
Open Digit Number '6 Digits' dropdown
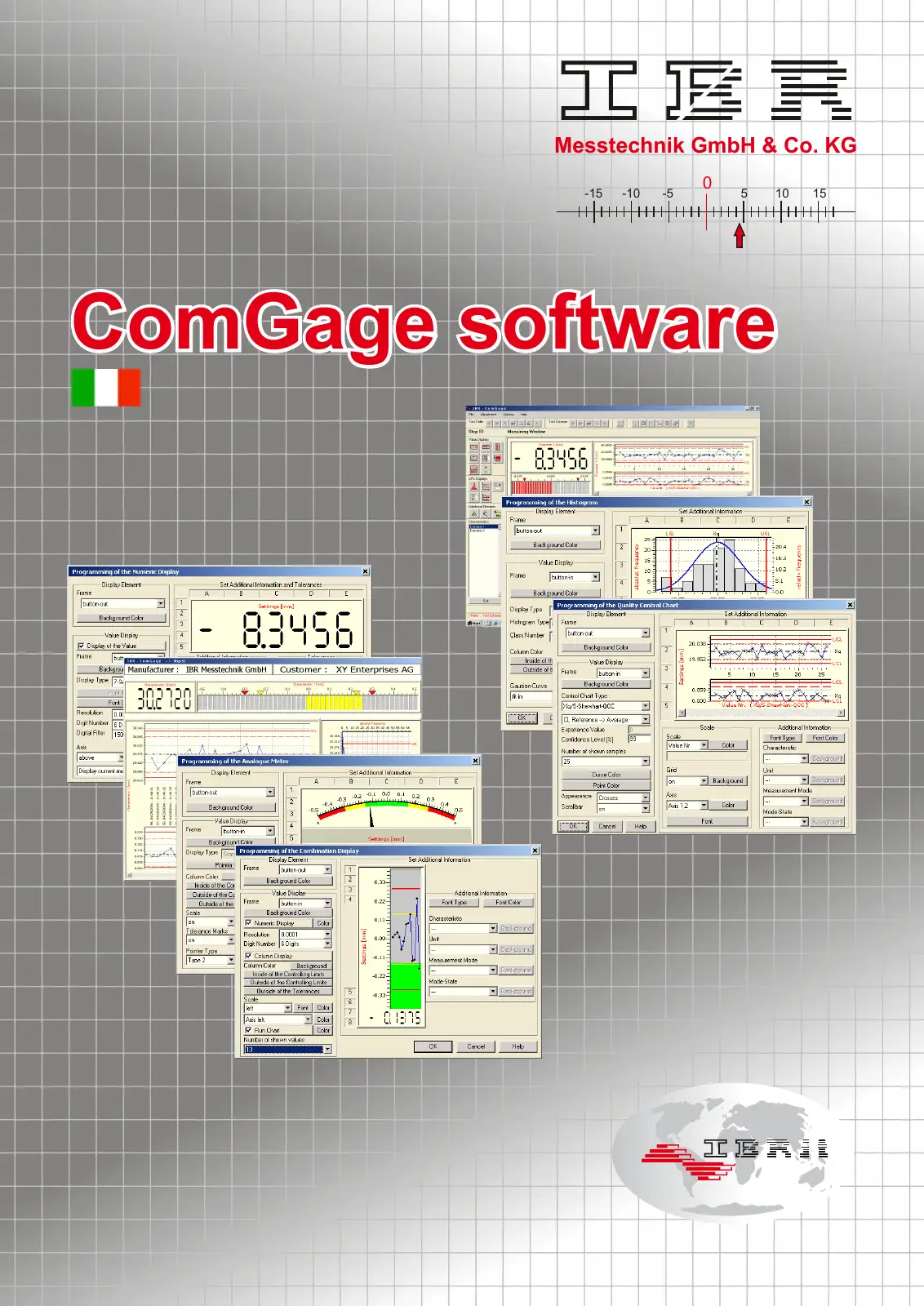306,944
